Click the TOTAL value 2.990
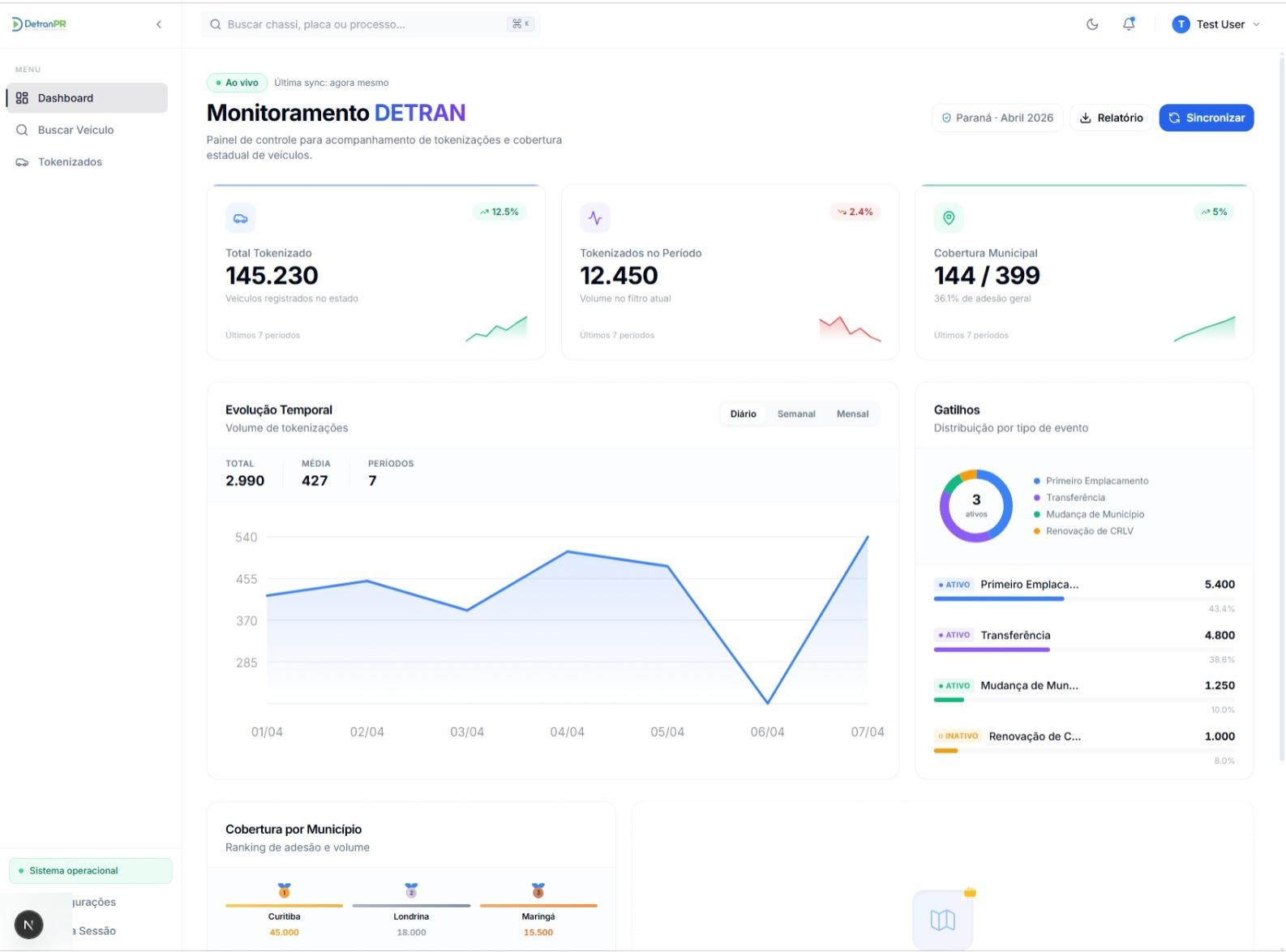Viewport: 1286px width, 952px height. point(245,481)
